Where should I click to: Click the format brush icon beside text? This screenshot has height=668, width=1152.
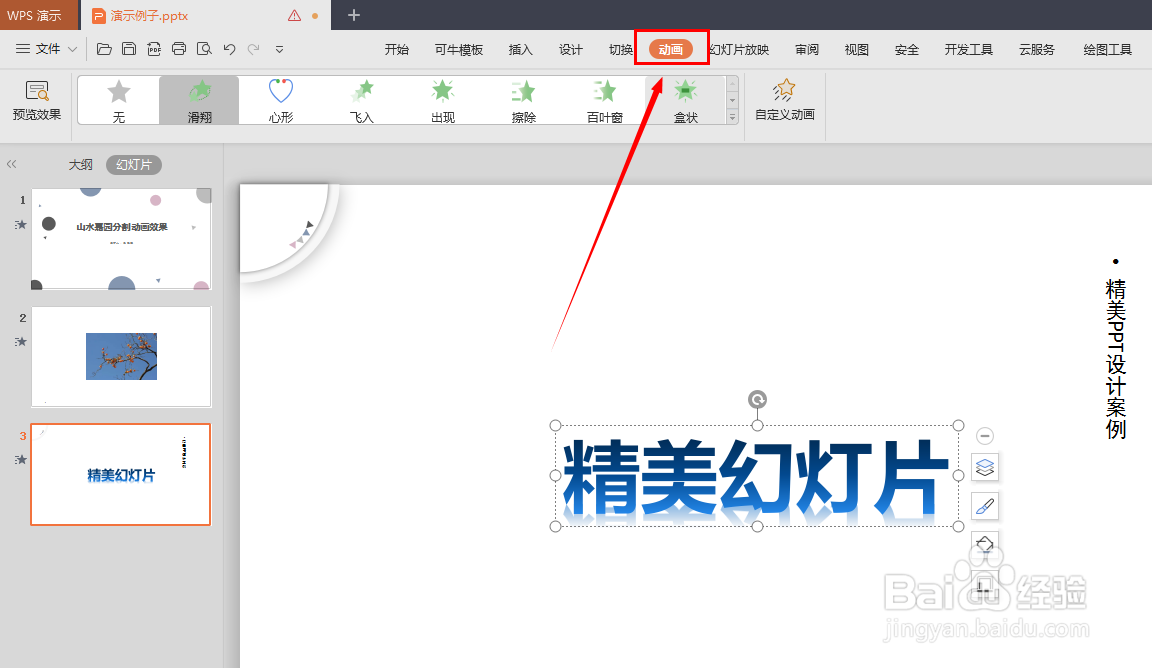point(984,506)
